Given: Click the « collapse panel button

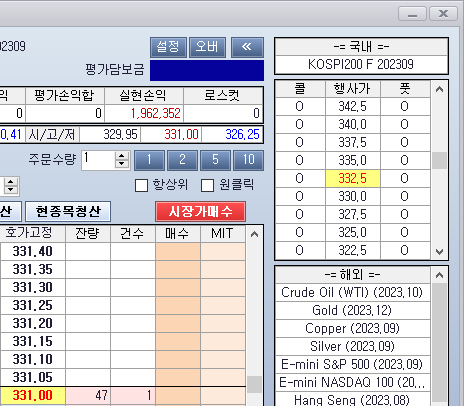Looking at the screenshot, I should click(247, 47).
